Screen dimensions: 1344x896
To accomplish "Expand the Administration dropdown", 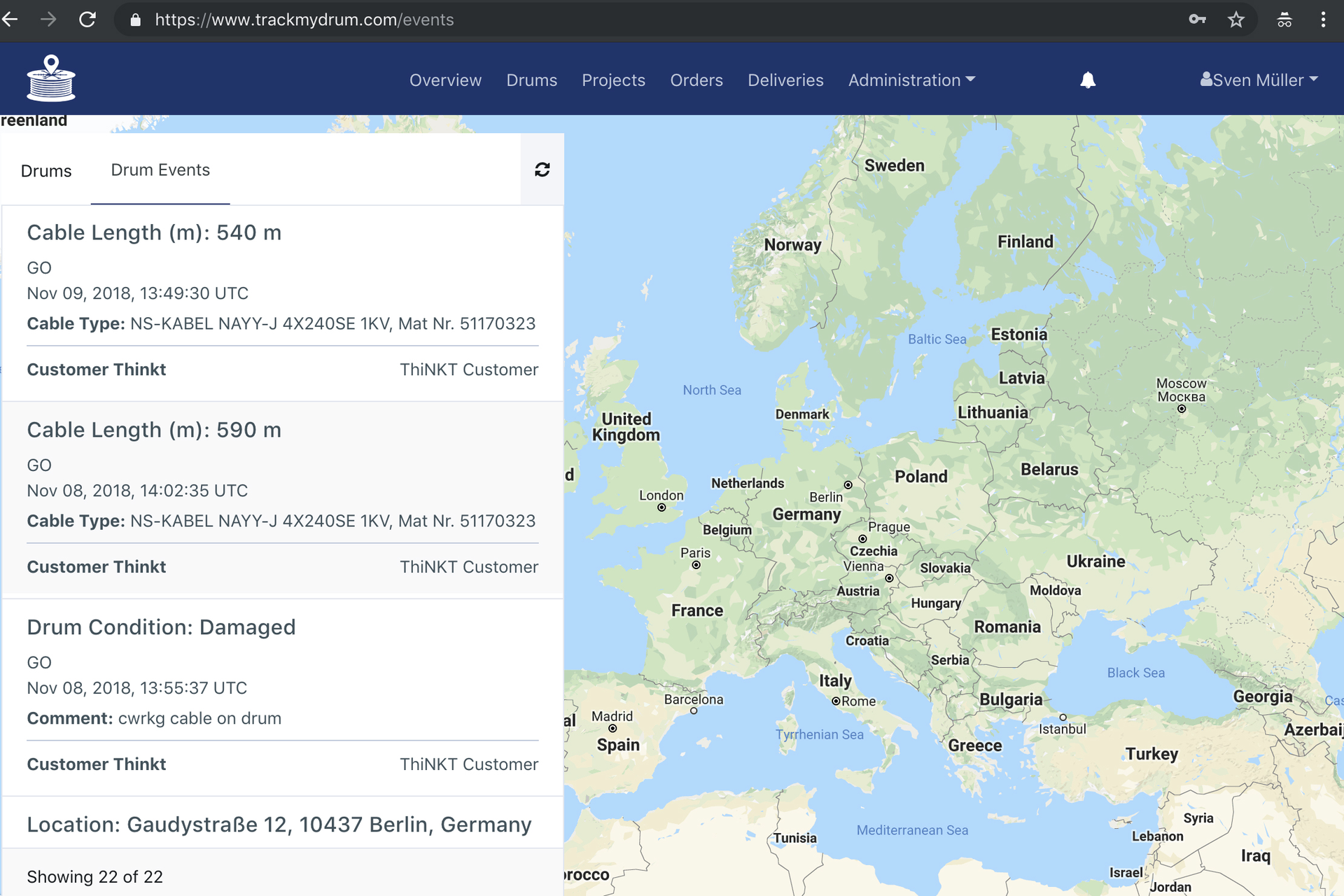I will coord(911,80).
